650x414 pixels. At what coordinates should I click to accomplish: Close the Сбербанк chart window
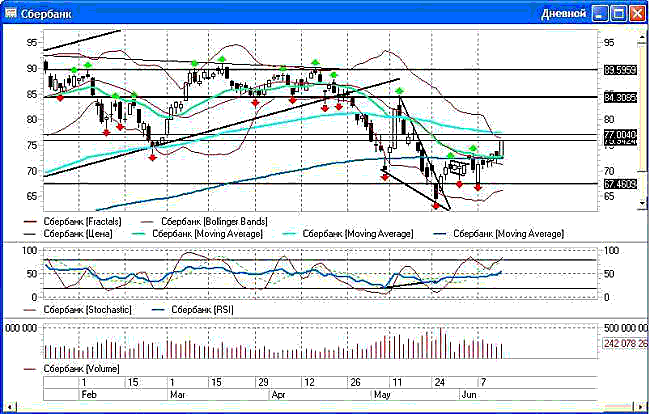[637, 14]
